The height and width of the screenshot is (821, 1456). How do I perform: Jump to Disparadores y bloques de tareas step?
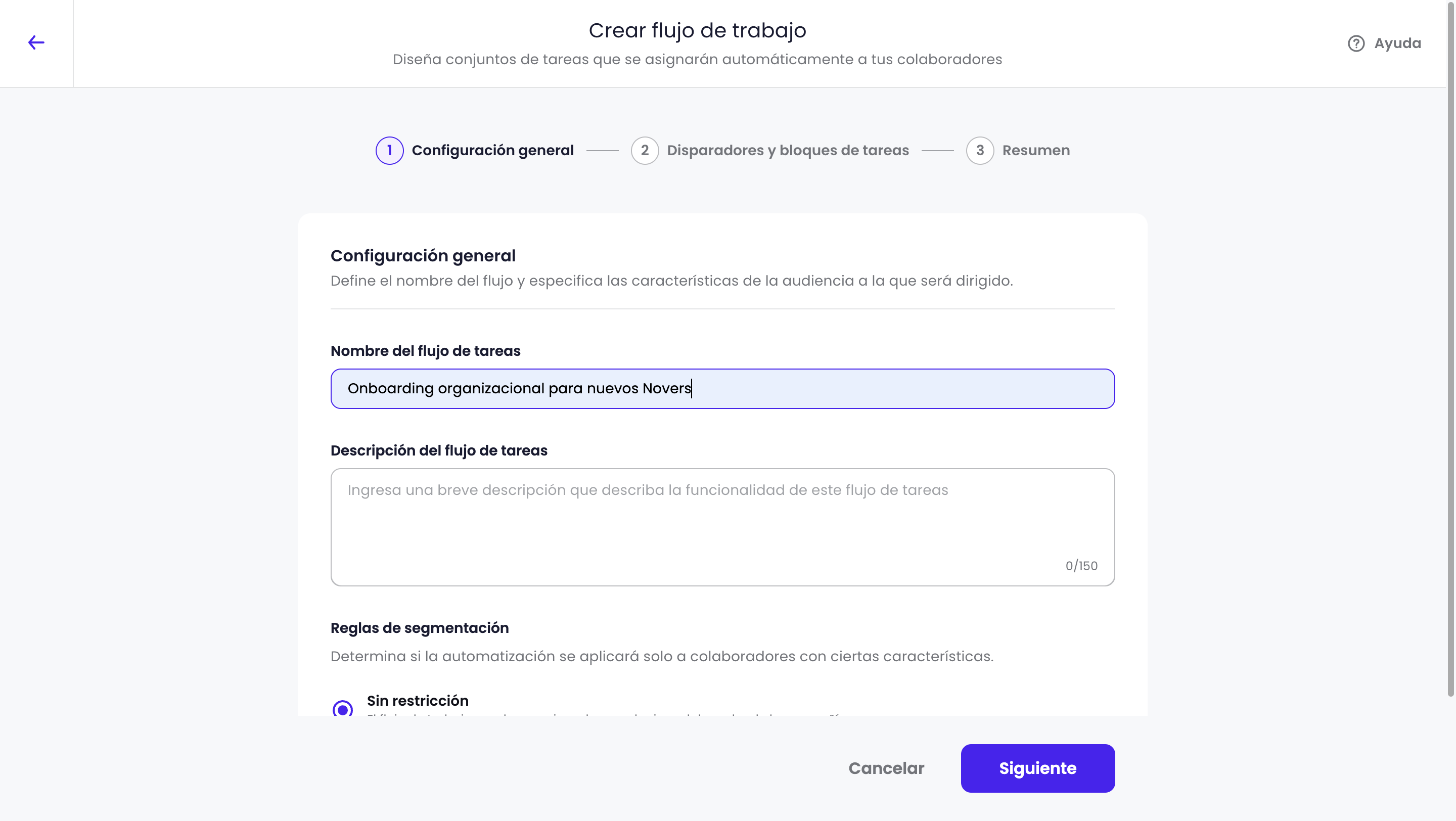788,150
